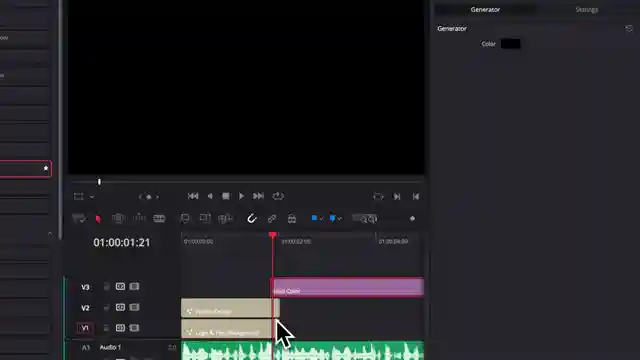The width and height of the screenshot is (640, 360).
Task: Click the red playhead marker
Action: click(273, 235)
